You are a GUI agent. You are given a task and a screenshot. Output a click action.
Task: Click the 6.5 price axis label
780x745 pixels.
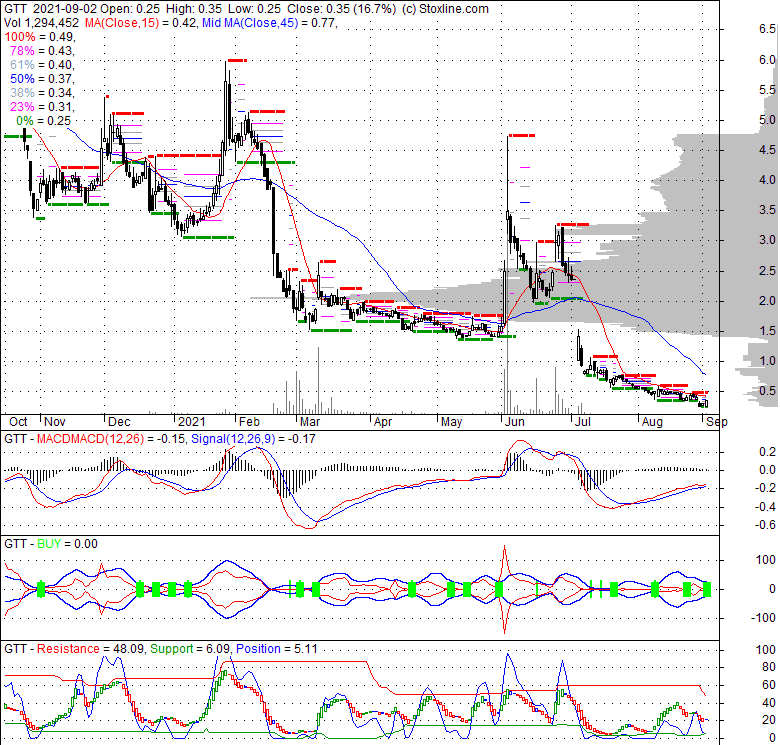tap(768, 29)
